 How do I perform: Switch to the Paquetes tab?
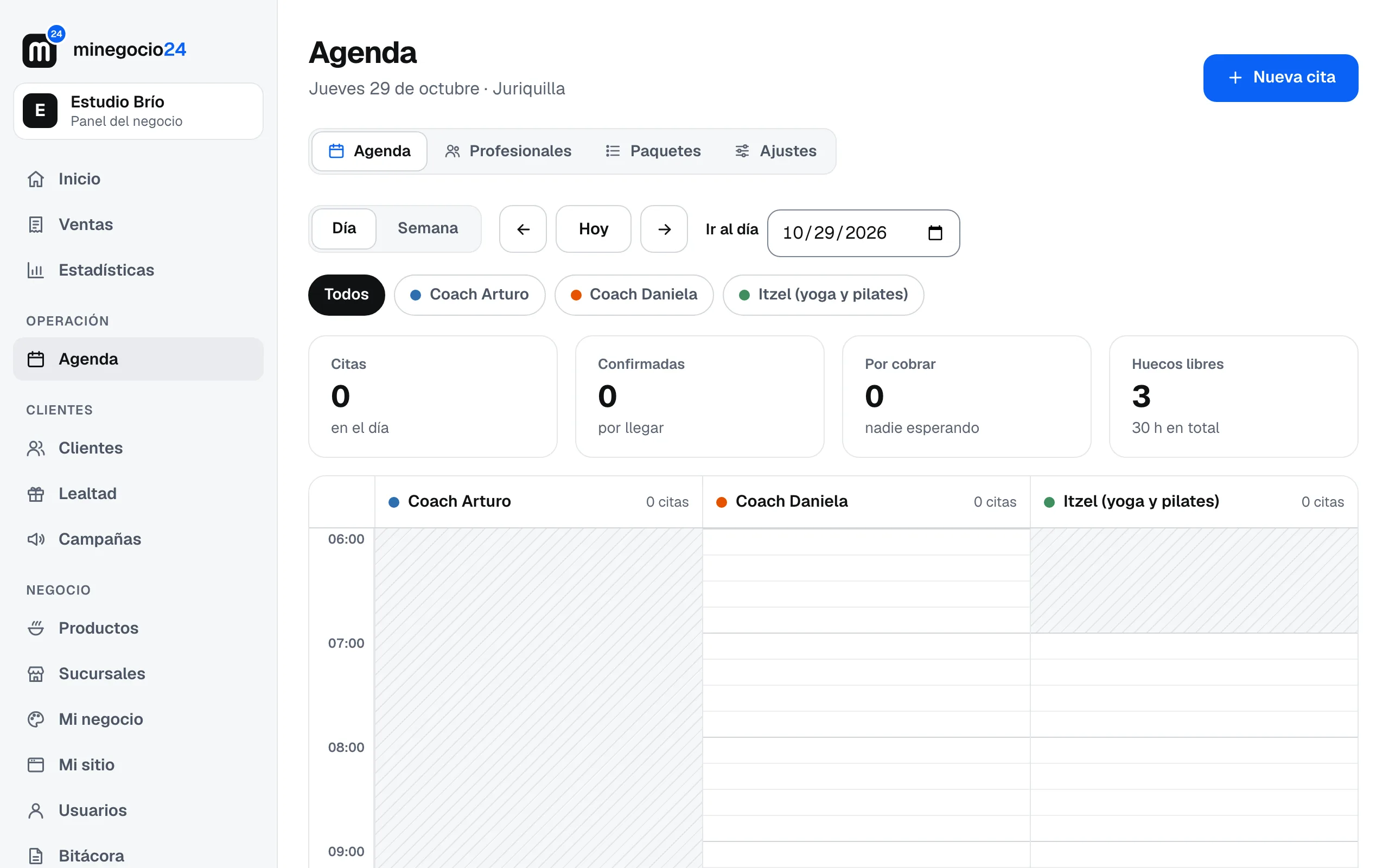tap(653, 151)
